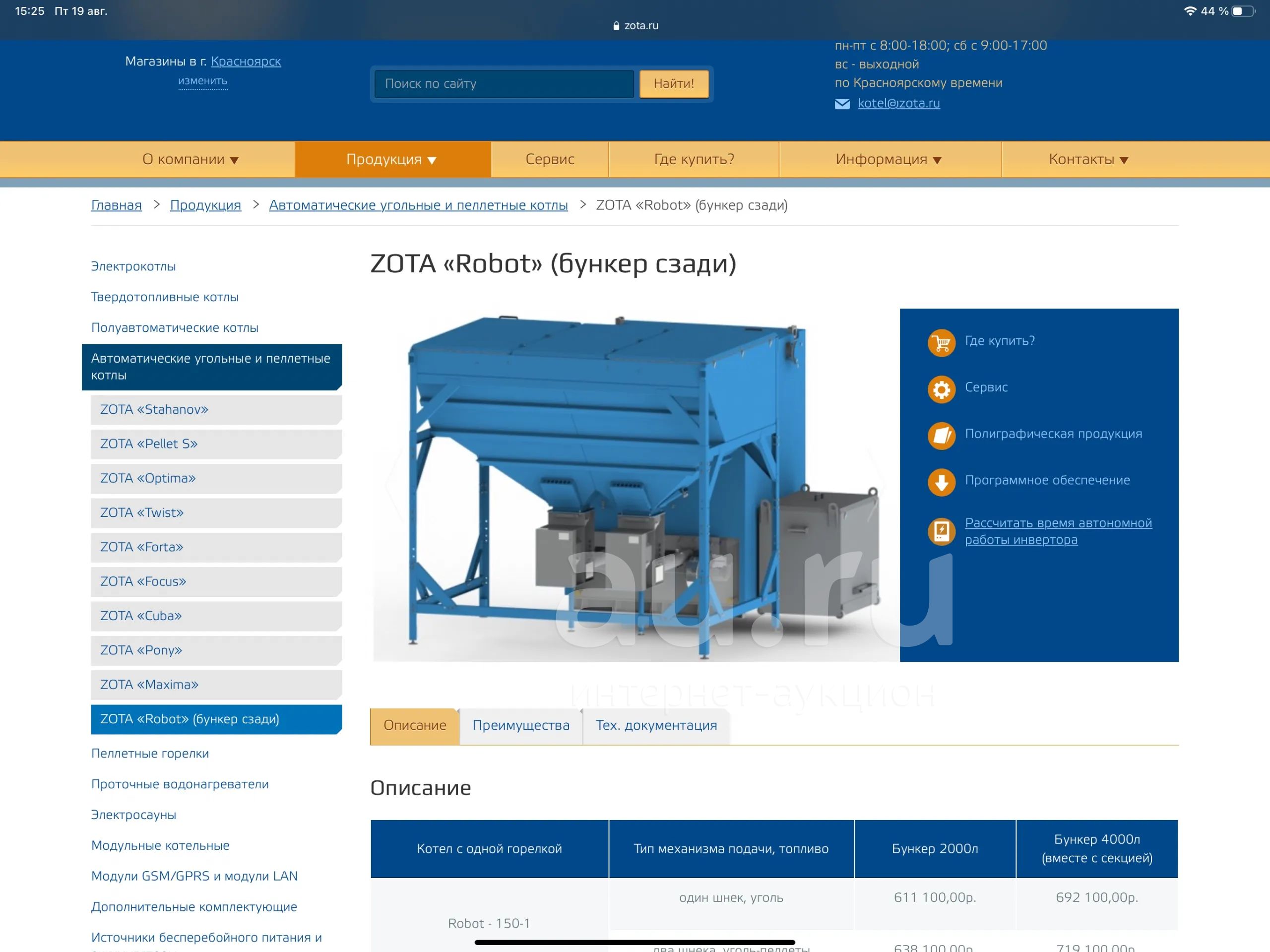Click the Robot - 150-1 table row label
Screen dimensions: 1270x952
point(489,924)
